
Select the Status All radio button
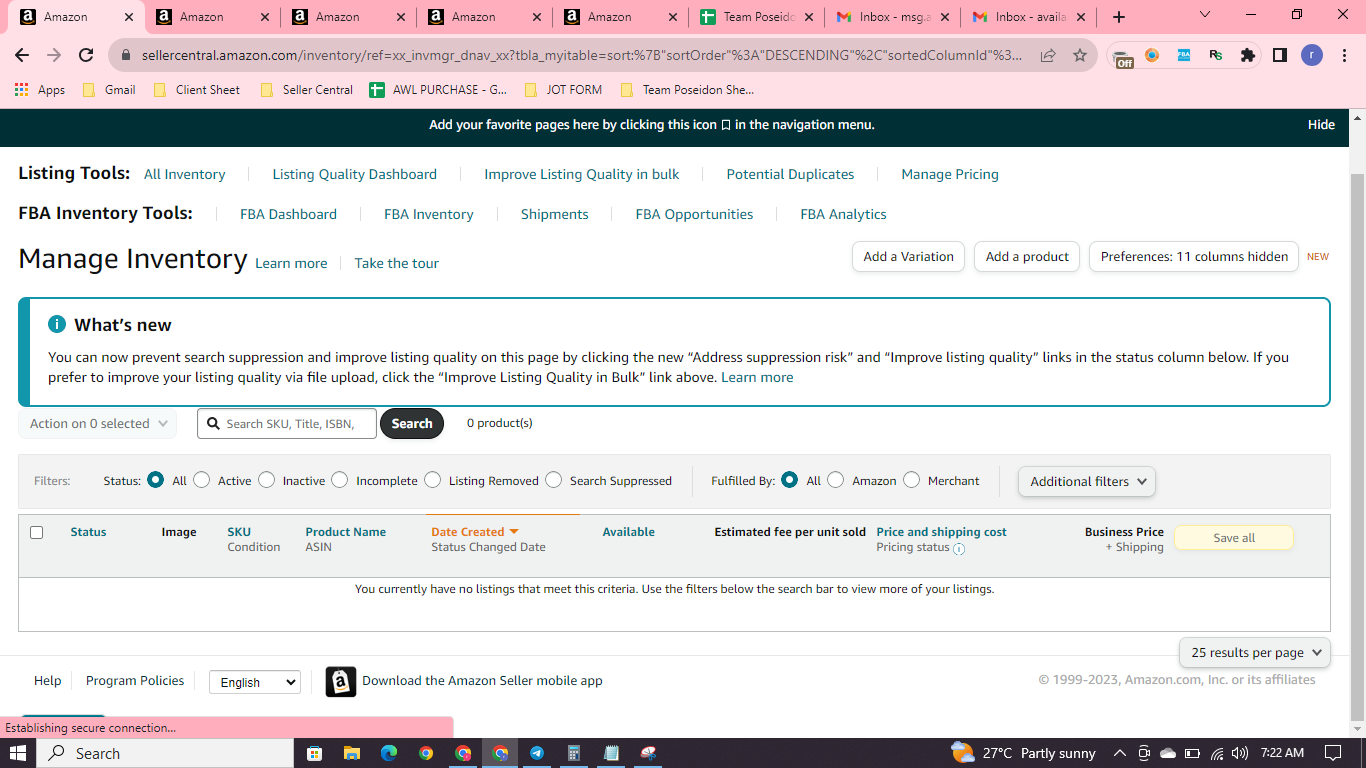pyautogui.click(x=156, y=480)
